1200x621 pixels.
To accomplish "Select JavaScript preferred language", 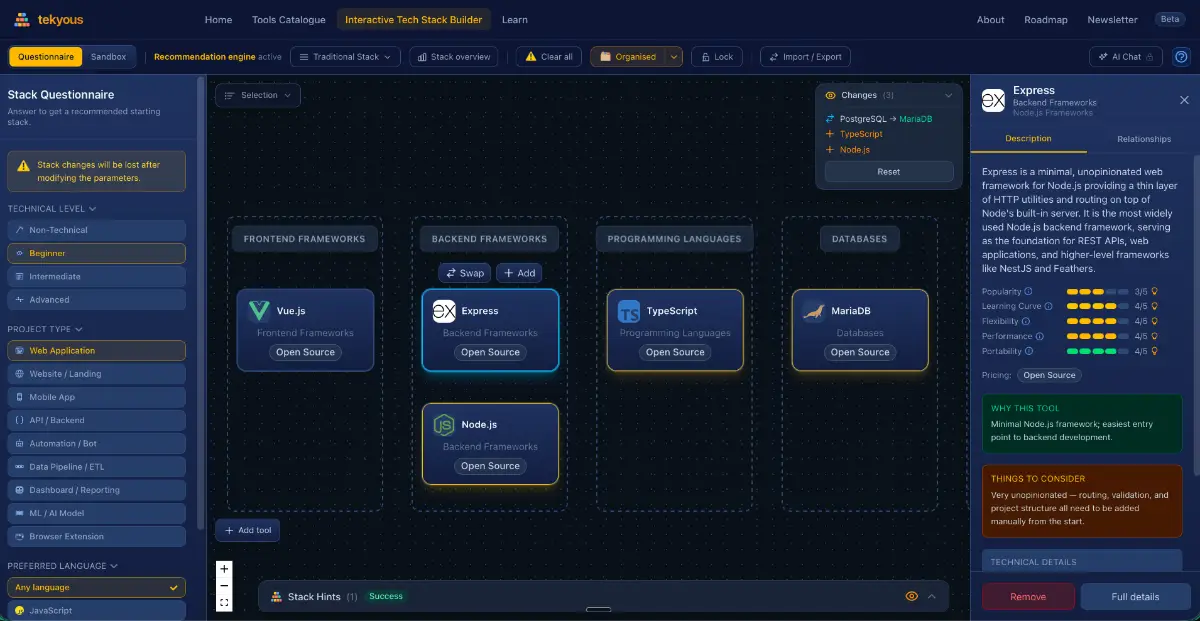I will click(96, 610).
